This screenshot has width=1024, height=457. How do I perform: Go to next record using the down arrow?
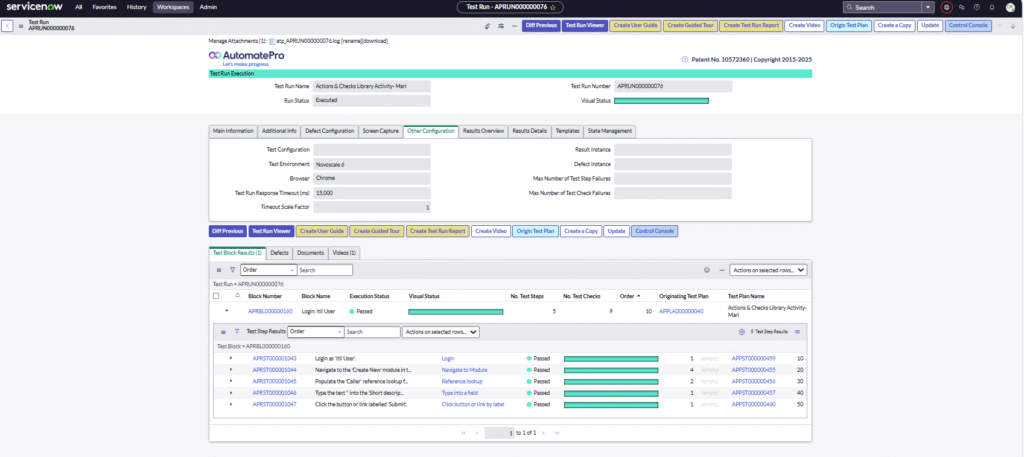pos(1015,25)
